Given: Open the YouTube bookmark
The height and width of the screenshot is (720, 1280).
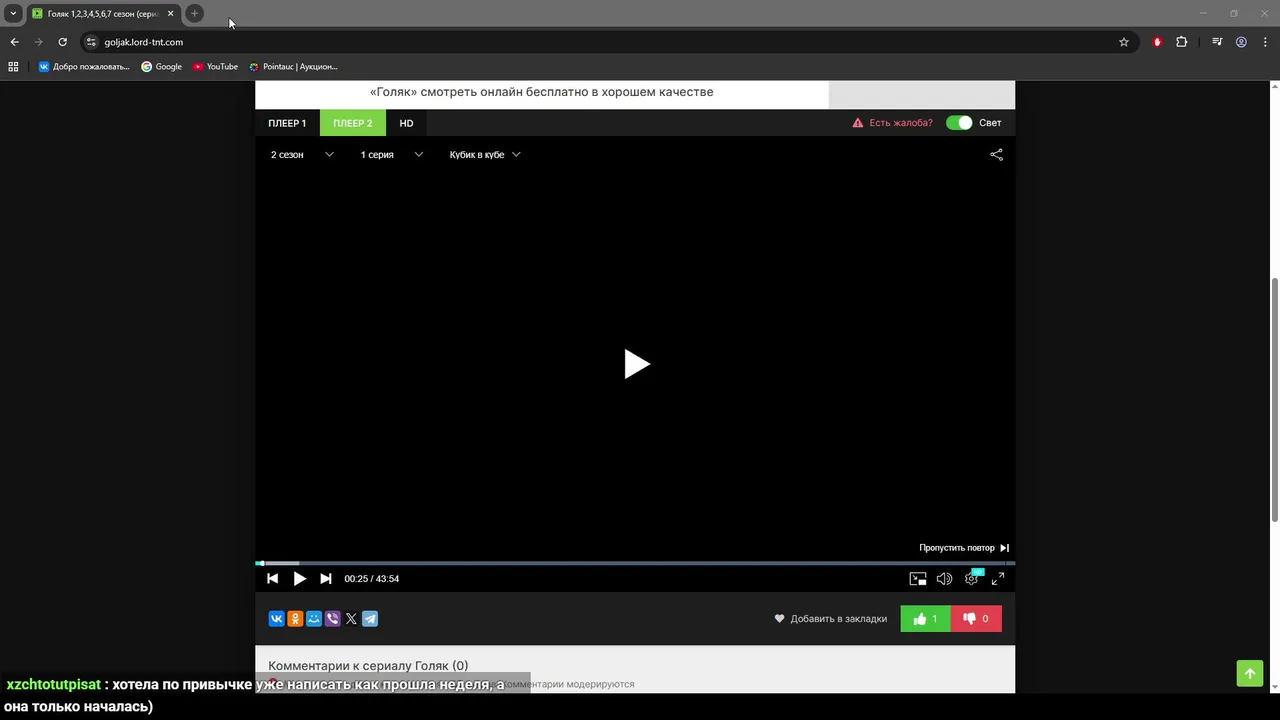Looking at the screenshot, I should (x=215, y=67).
